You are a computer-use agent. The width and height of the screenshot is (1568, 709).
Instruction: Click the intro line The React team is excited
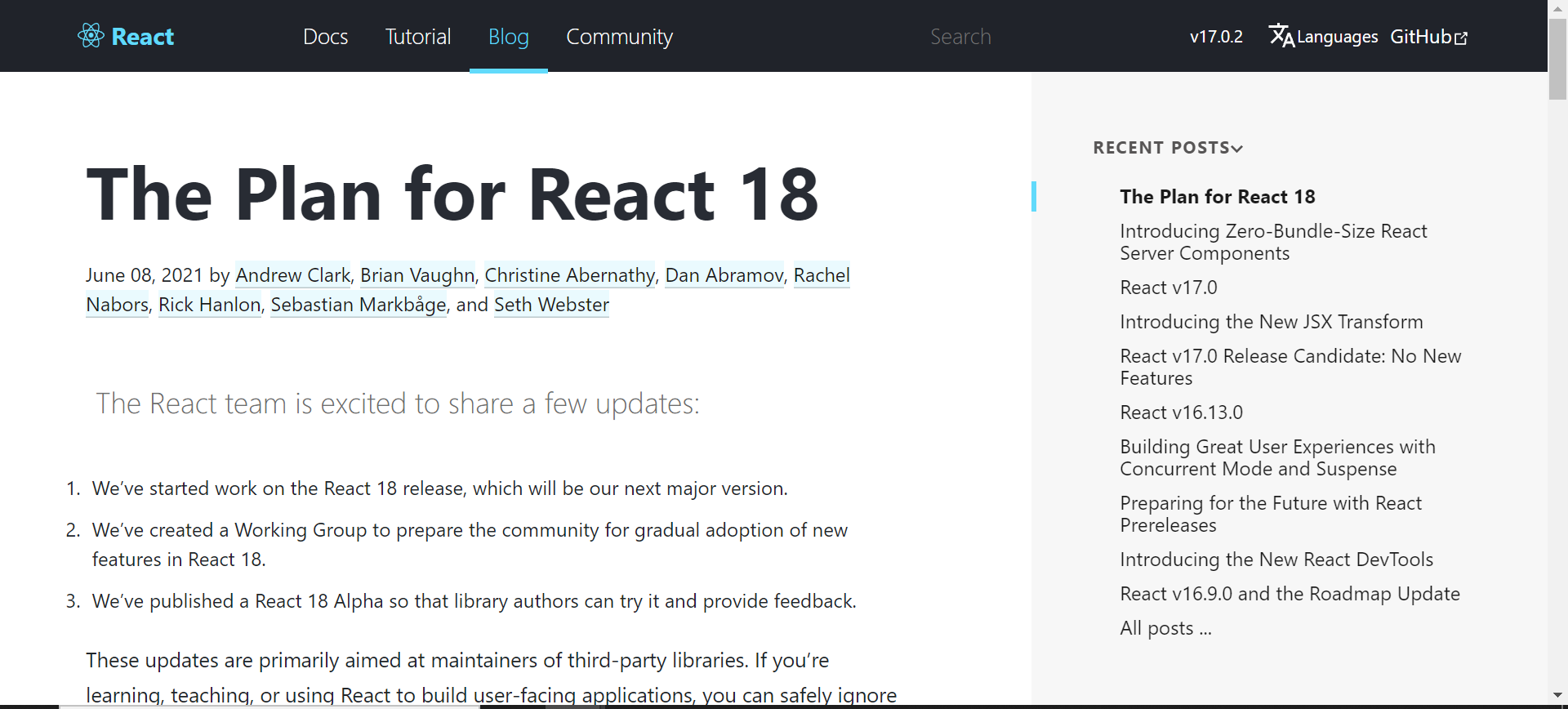[398, 404]
